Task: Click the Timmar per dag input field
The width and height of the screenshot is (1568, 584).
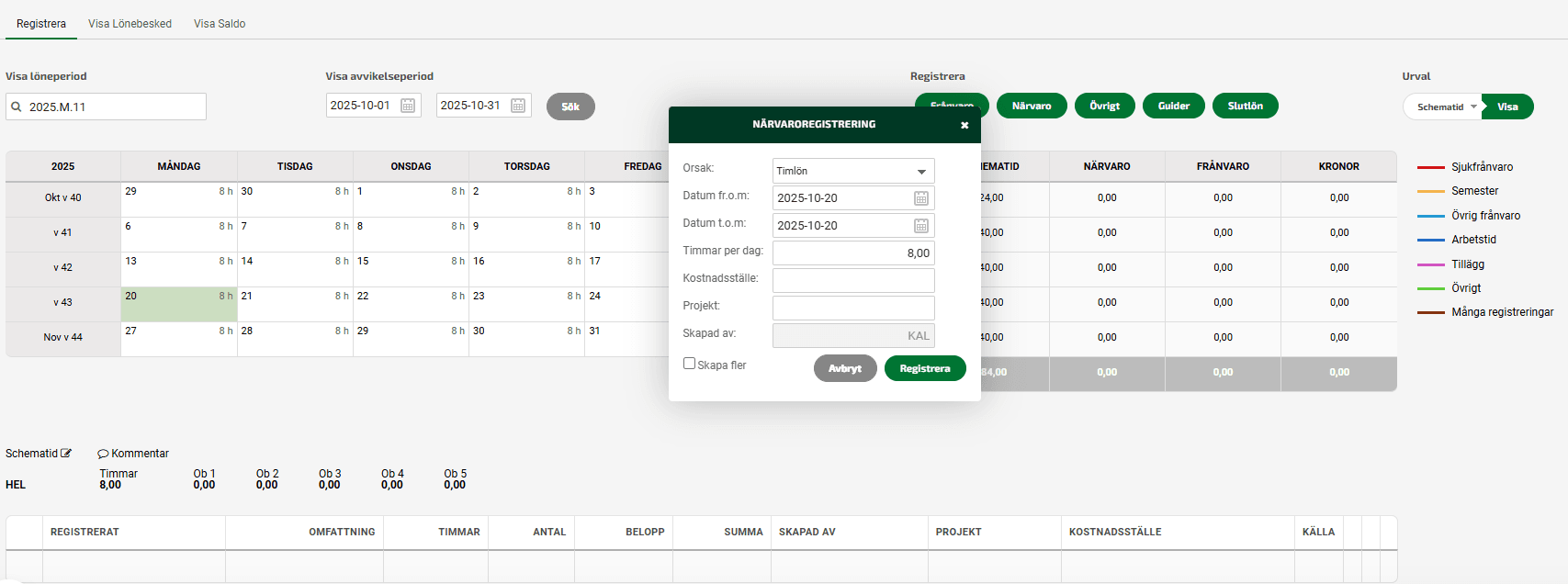Action: 853,253
